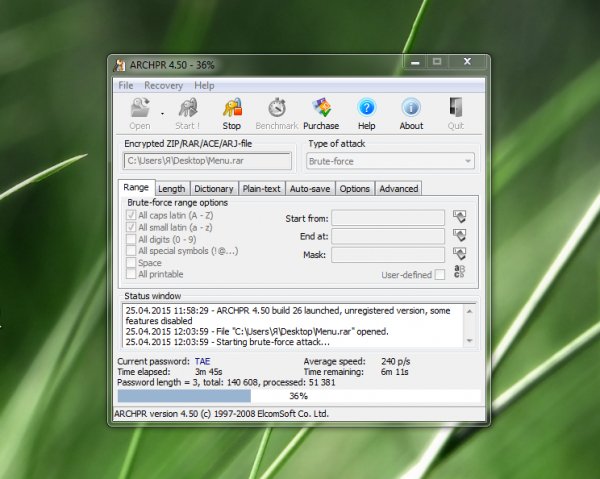600x479 pixels.
Task: Expand the small arrow beside Open
Action: coord(162,114)
